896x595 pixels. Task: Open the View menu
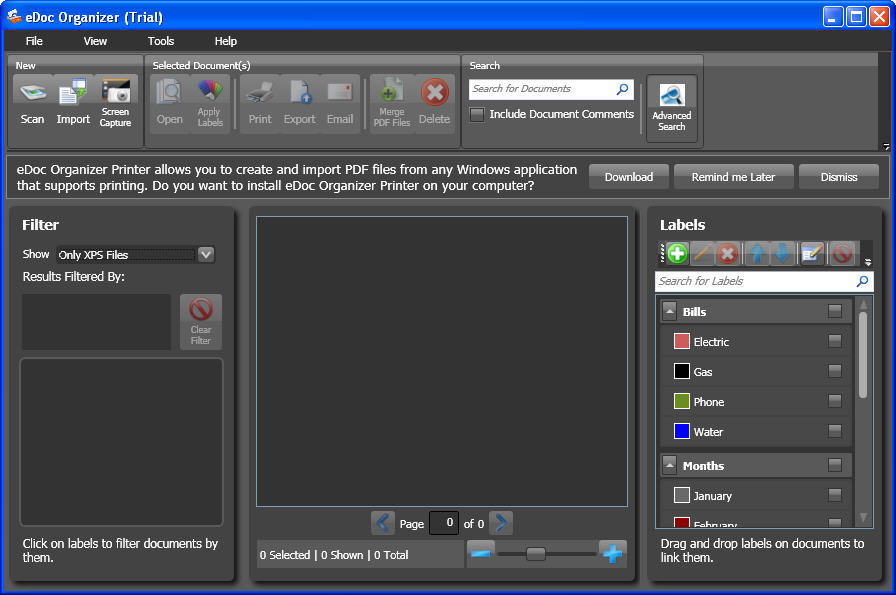[x=95, y=41]
